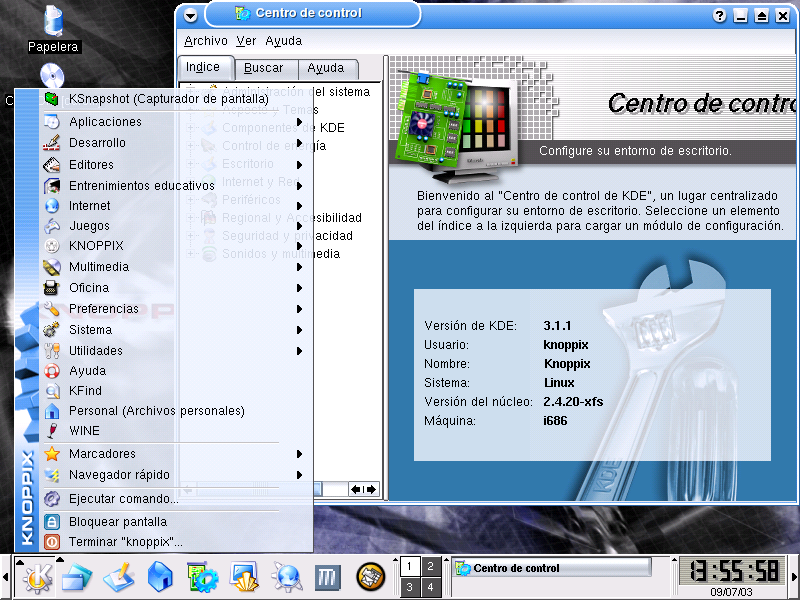Choose Terminar "knoppix" to log out
The height and width of the screenshot is (600, 800).
[125, 542]
